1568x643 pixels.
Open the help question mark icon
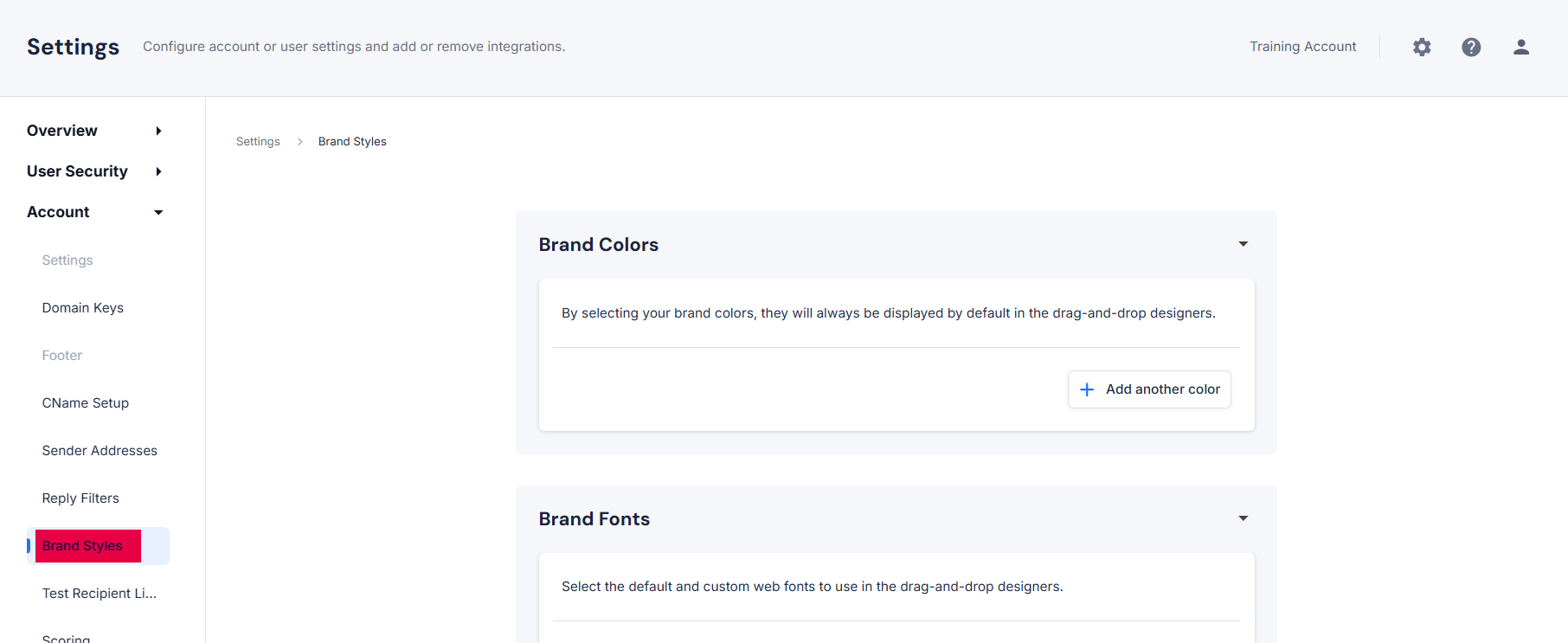(1471, 47)
